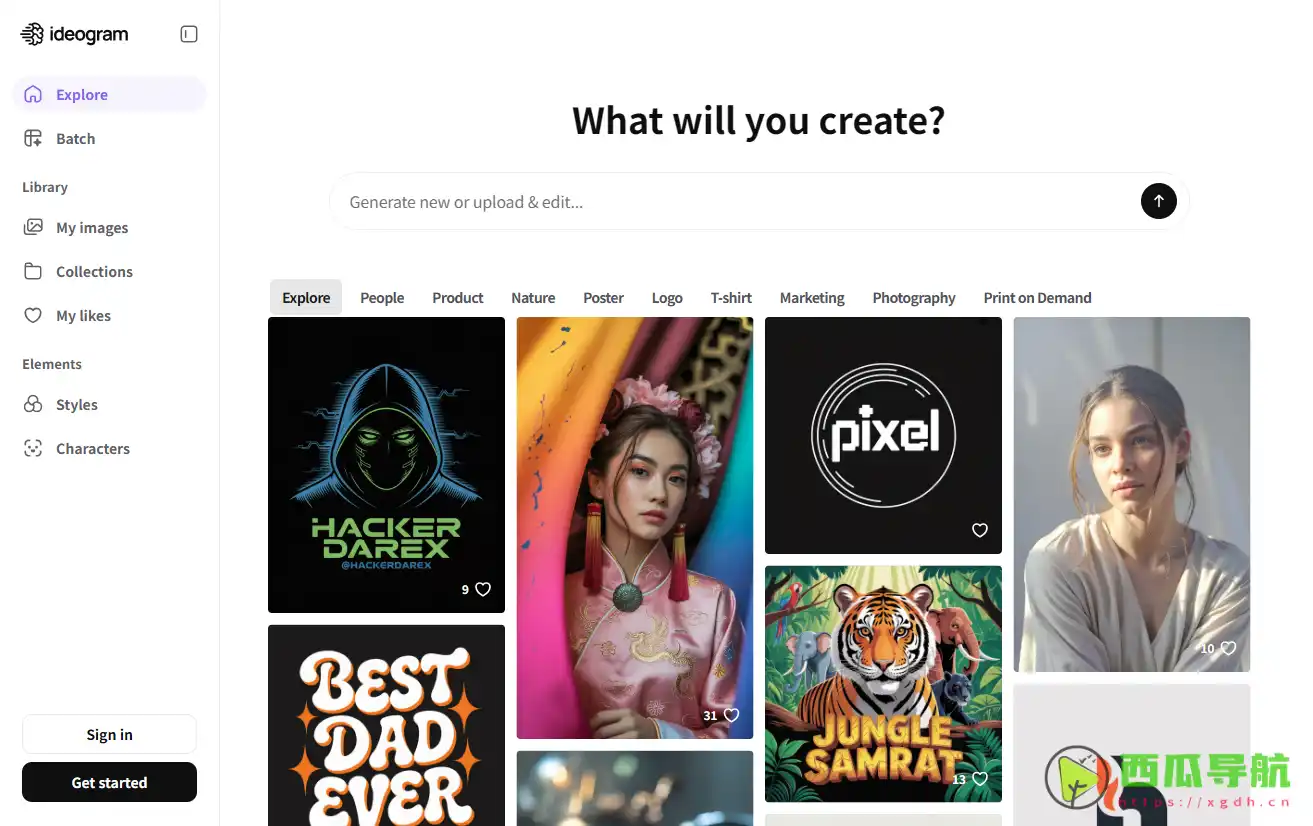
Task: Select the Logo category tab
Action: [x=667, y=298]
